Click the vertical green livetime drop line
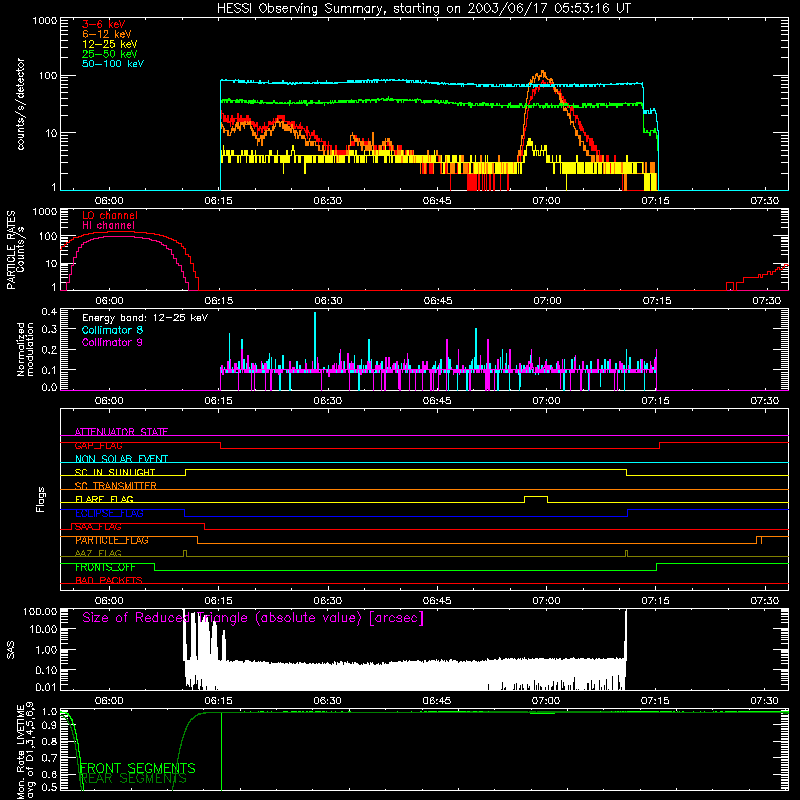This screenshot has height=800, width=800. click(221, 751)
